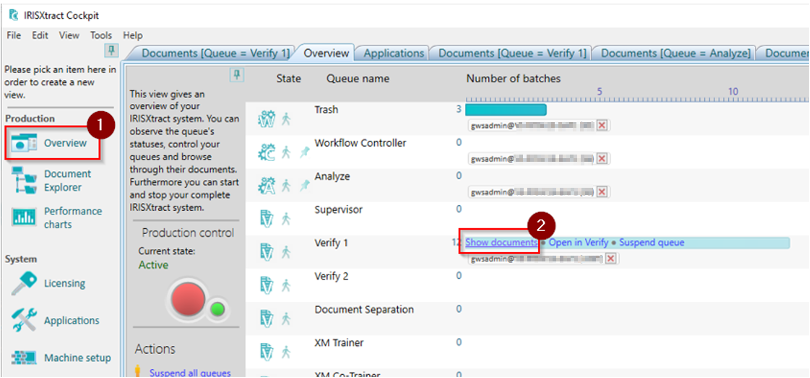Click the walking figure icon in Supervisor row
The width and height of the screenshot is (810, 378).
(286, 219)
